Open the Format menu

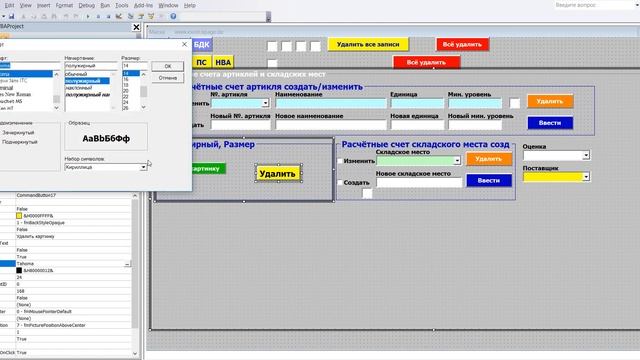[64, 5]
